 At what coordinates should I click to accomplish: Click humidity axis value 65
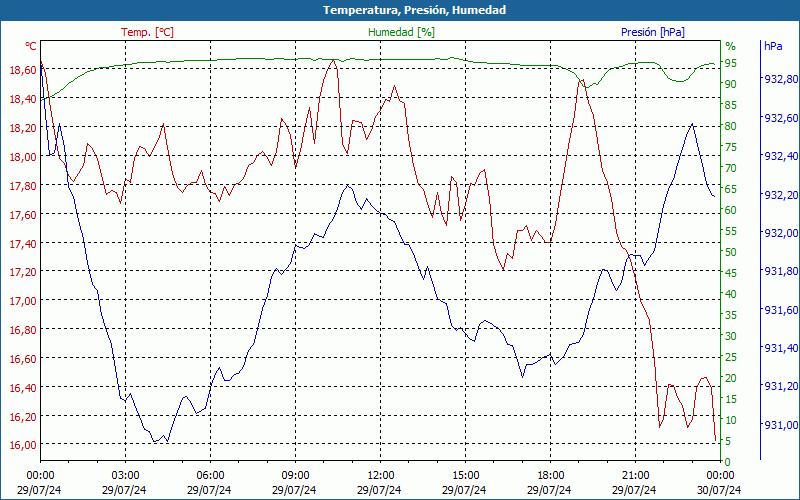[x=731, y=189]
